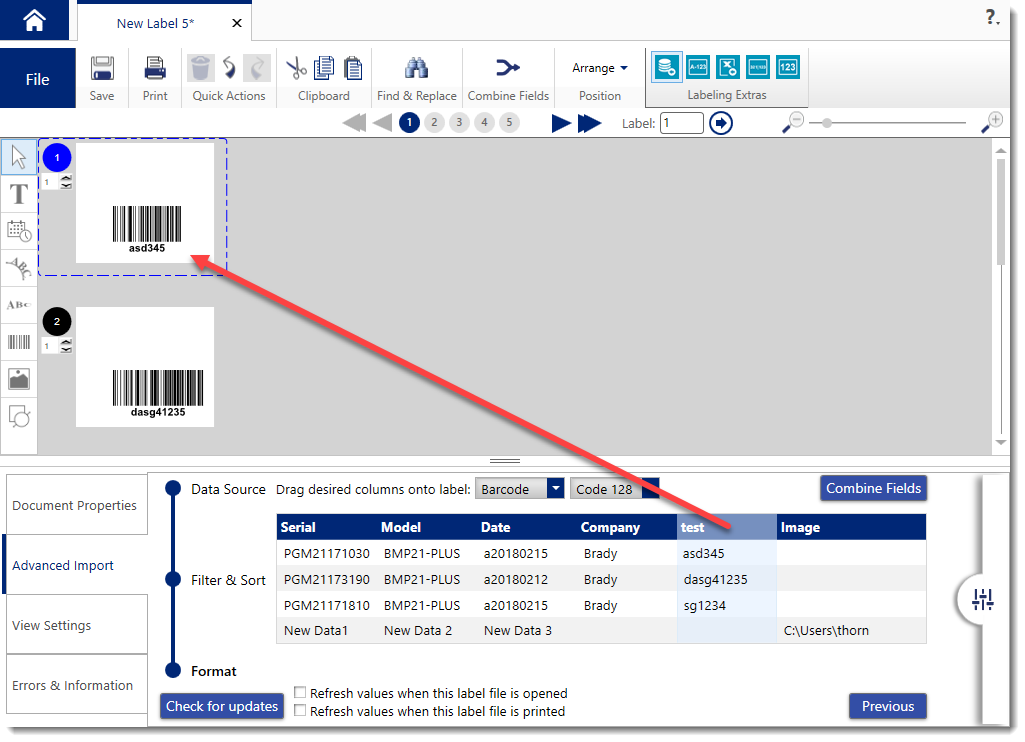The width and height of the screenshot is (1025, 742).
Task: Open the View Settings tab
Action: (76, 625)
